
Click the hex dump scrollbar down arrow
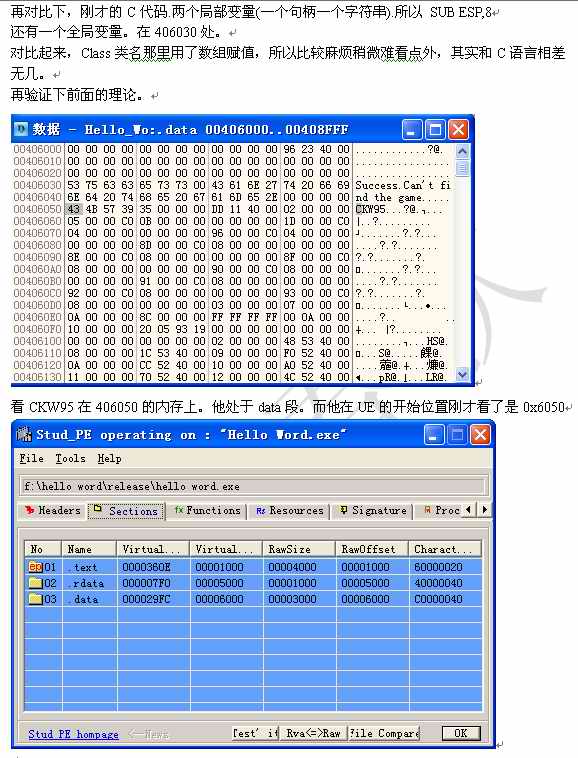tap(462, 375)
